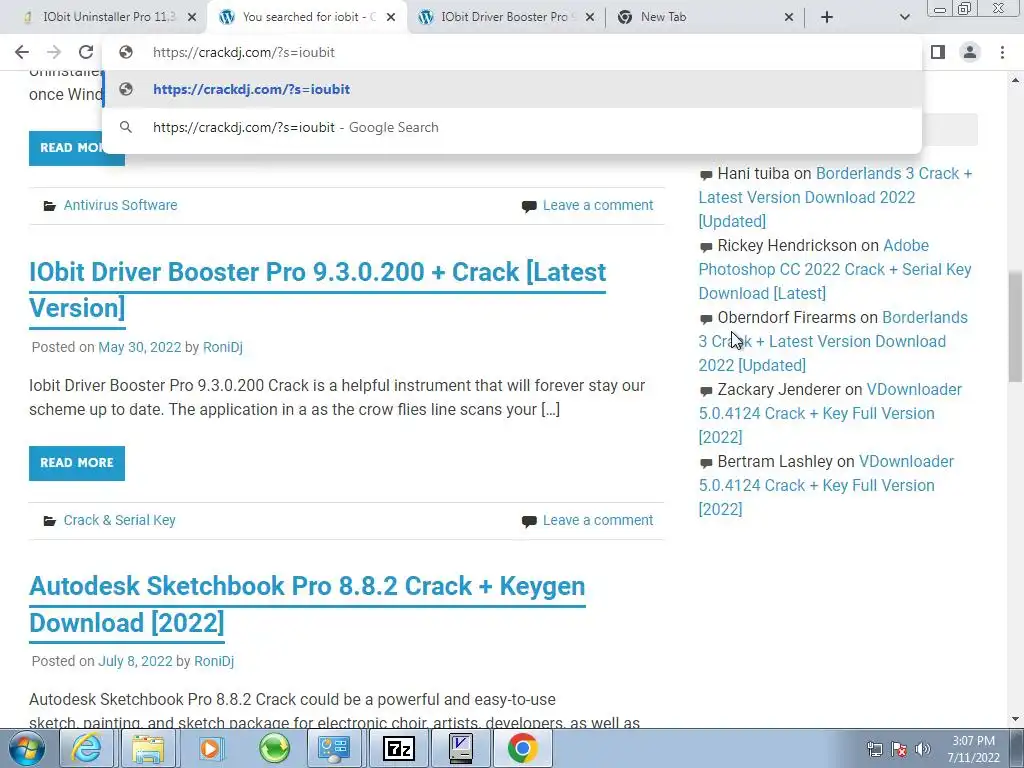The image size is (1024, 768).
Task: Click the comment bubble icon in the Antivirus Software row
Action: coord(529,206)
